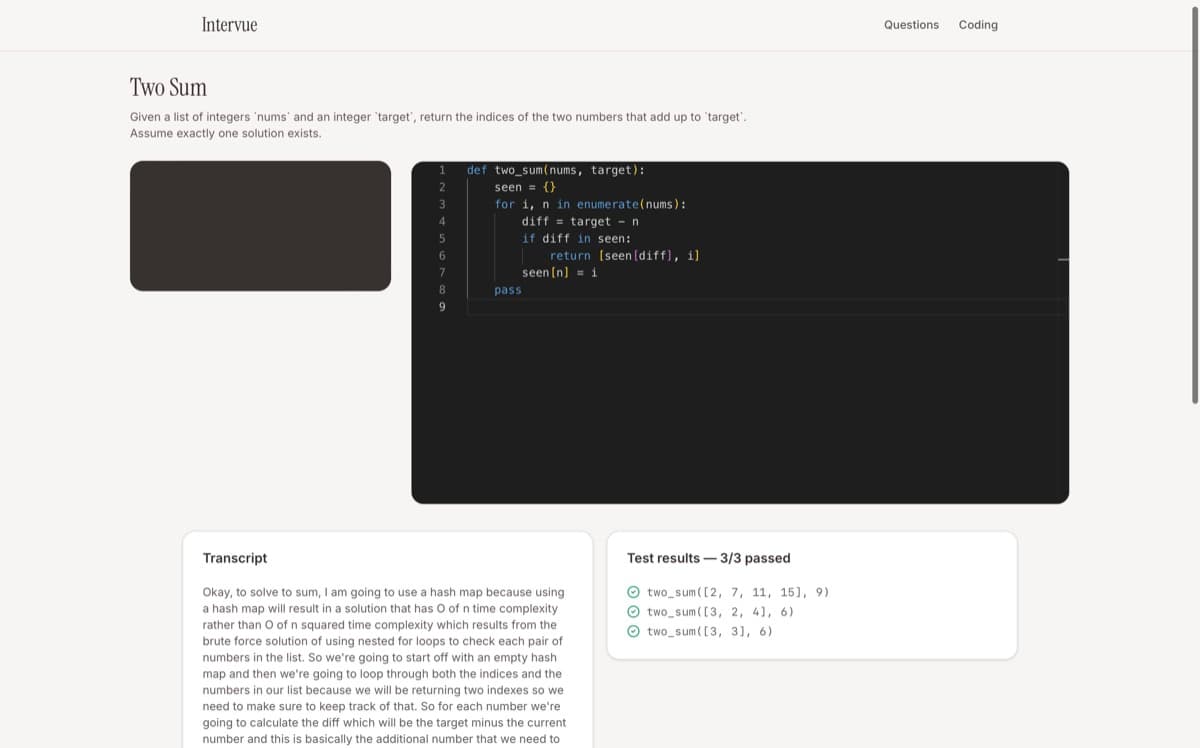Viewport: 1200px width, 748px height.
Task: Open the Intervue home logo
Action: 229,25
